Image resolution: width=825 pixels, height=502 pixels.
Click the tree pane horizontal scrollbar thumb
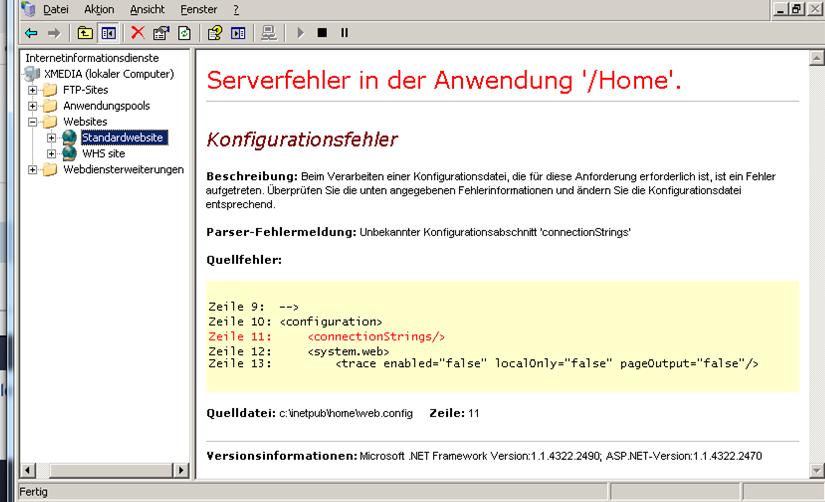coord(110,470)
